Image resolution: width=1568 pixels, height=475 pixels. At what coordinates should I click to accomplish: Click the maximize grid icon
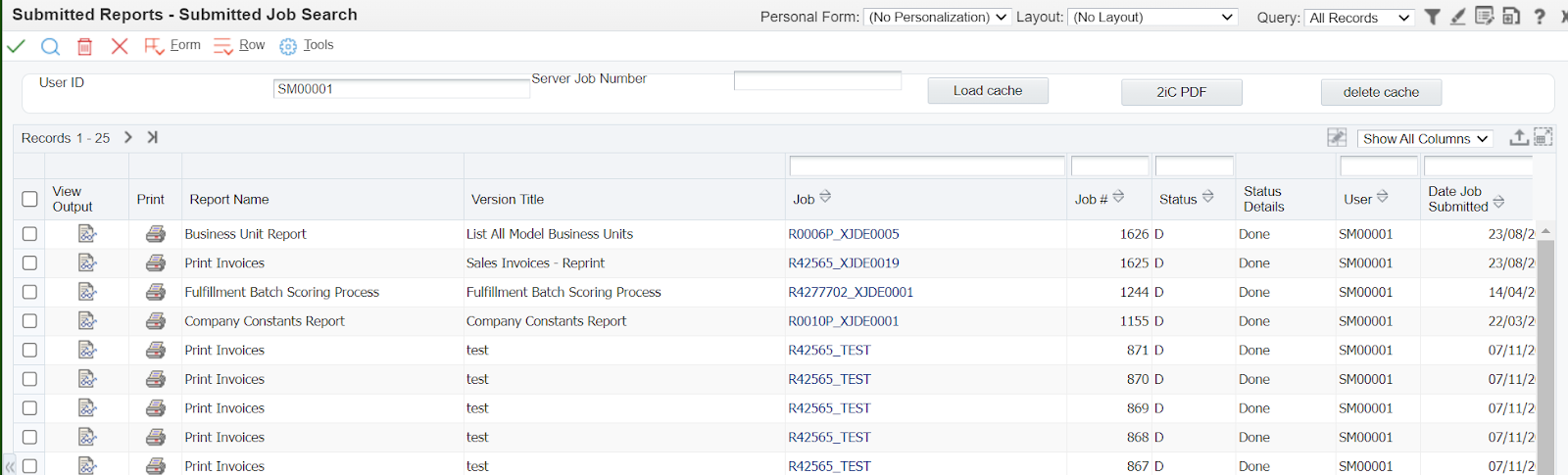point(1543,137)
